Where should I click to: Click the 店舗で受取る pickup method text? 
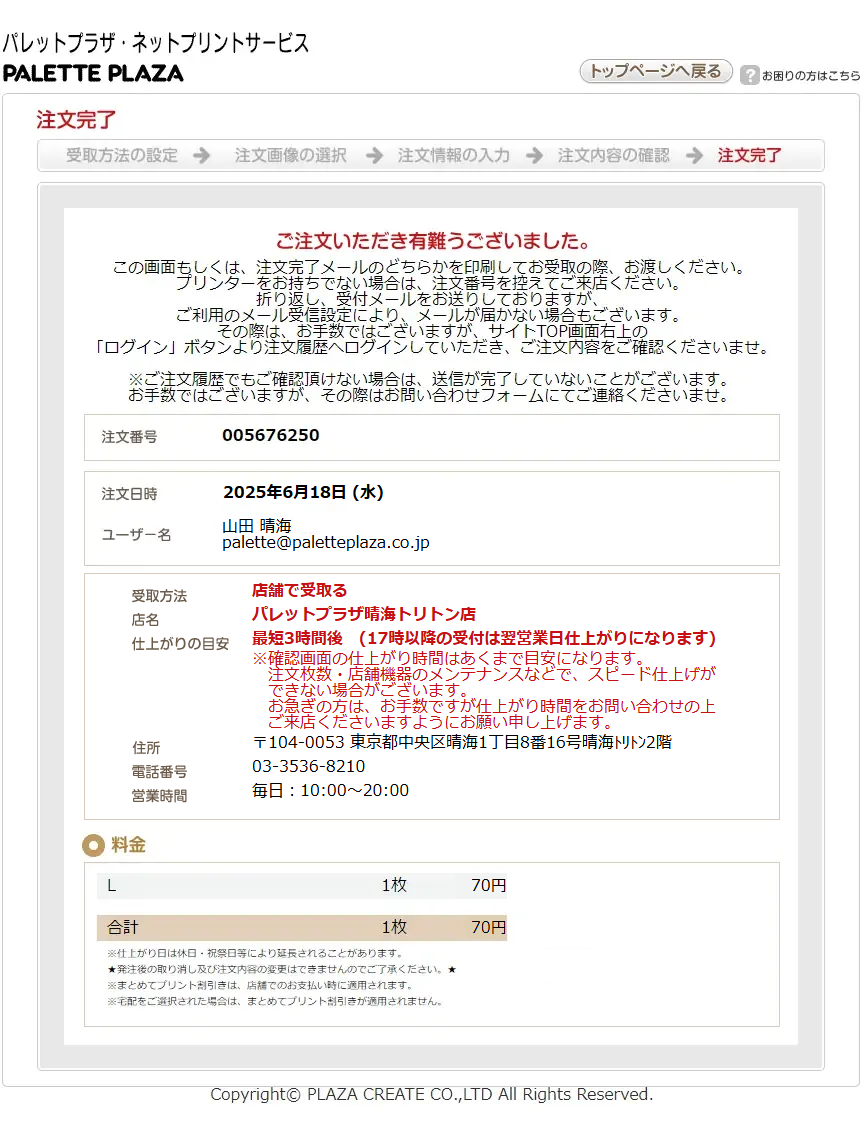point(300,591)
